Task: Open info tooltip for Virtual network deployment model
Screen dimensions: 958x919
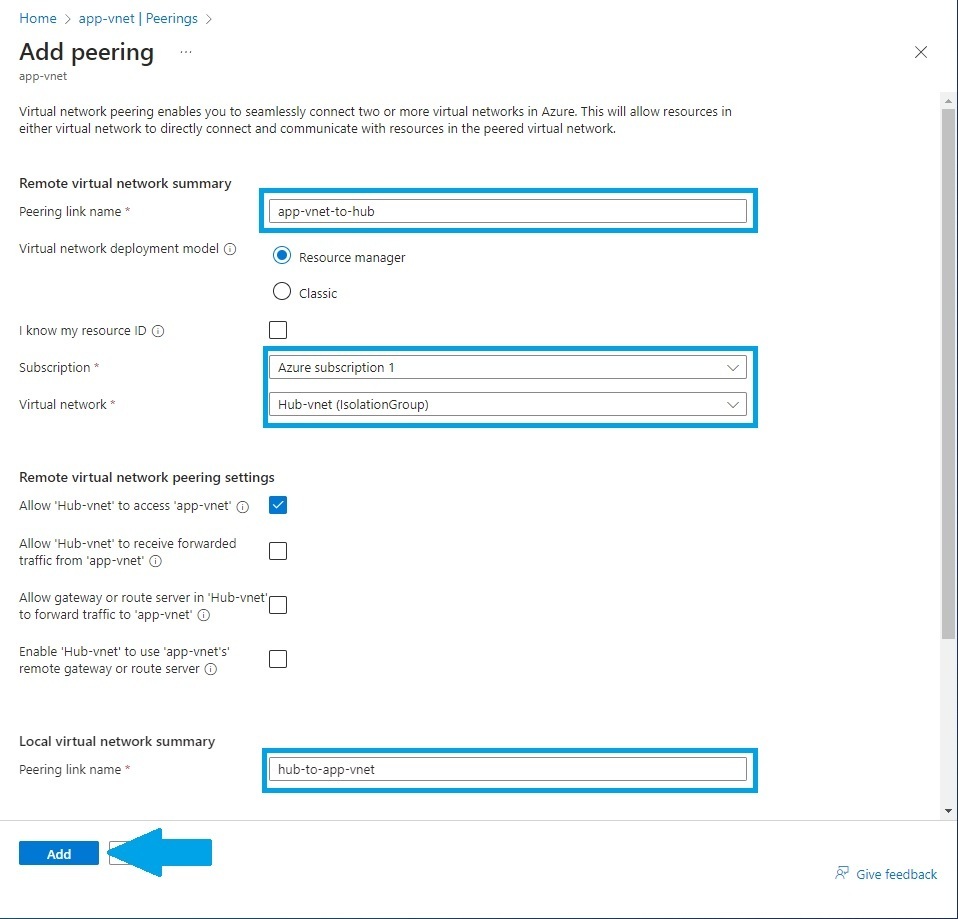Action: point(232,249)
